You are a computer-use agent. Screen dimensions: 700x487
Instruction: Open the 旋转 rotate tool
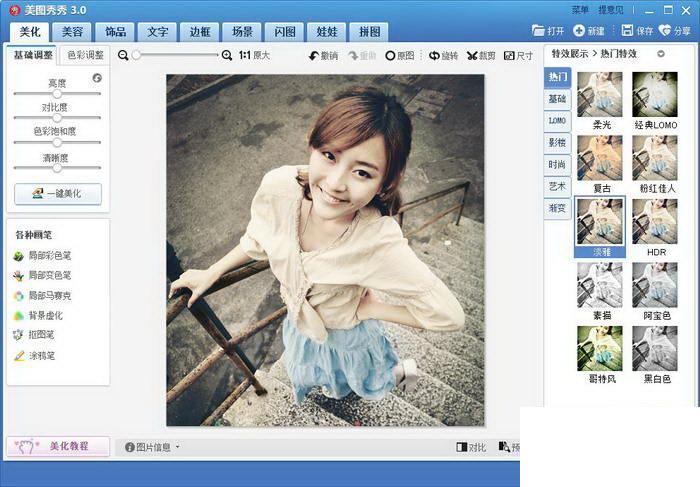pyautogui.click(x=443, y=56)
